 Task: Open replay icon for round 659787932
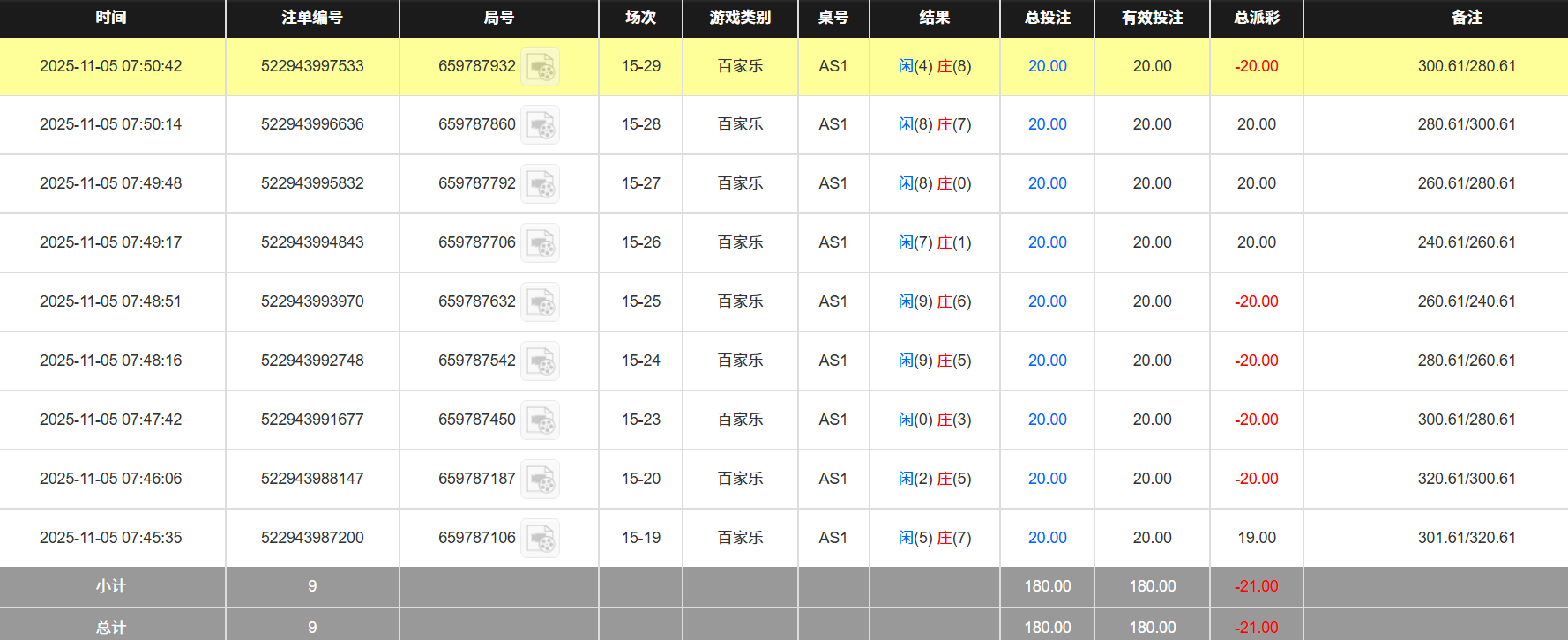[x=540, y=67]
